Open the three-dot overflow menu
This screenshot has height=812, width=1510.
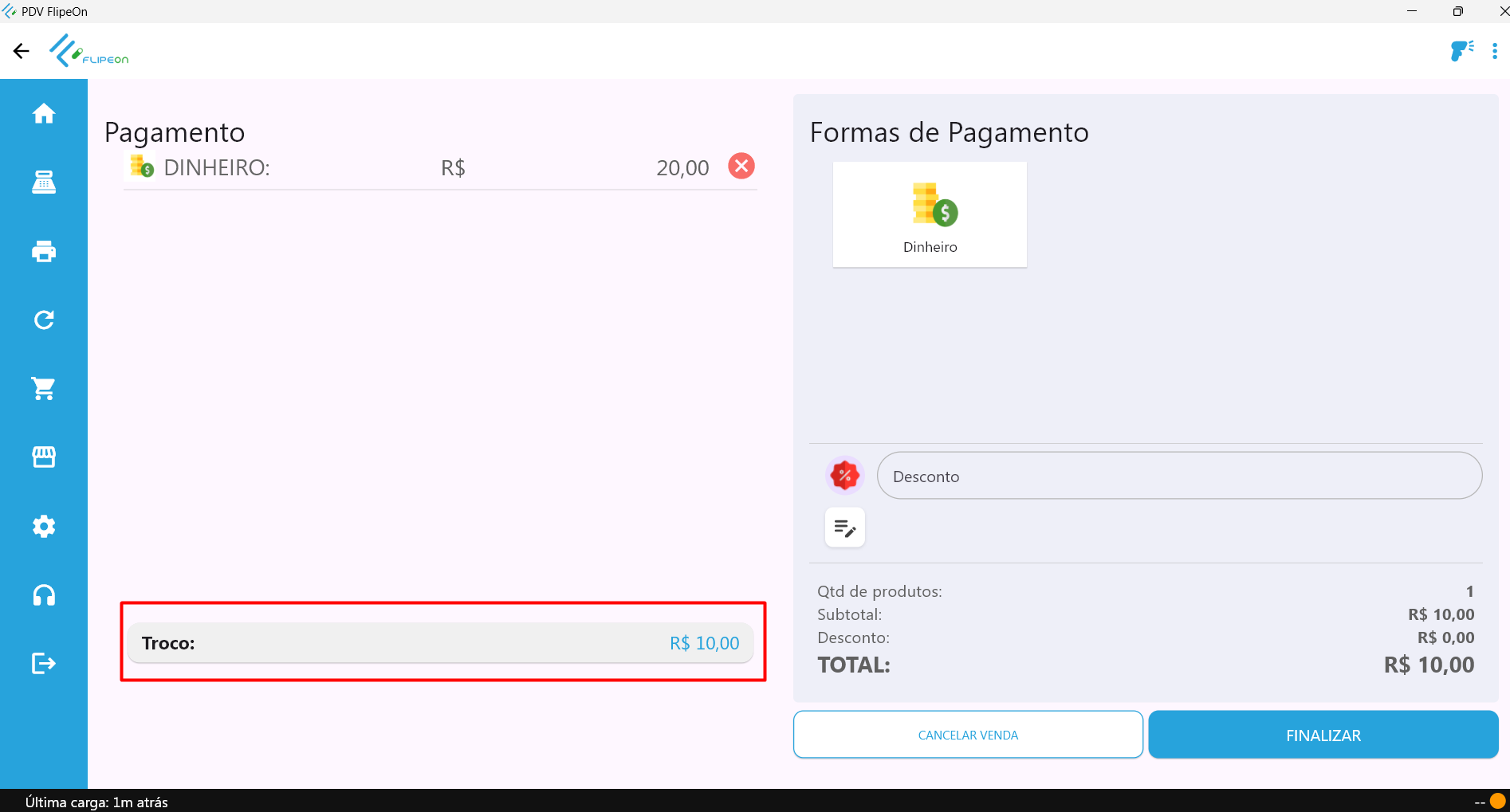(1495, 51)
